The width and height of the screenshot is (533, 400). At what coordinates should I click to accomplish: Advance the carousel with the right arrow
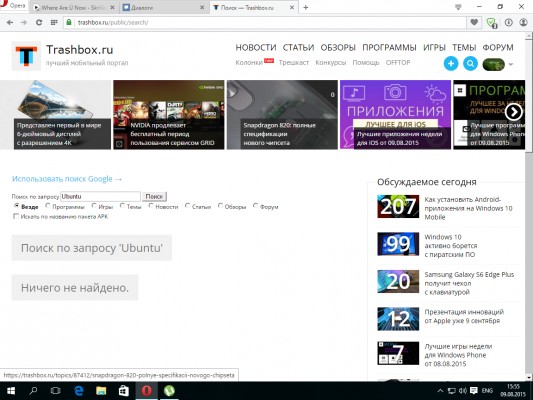pyautogui.click(x=513, y=111)
